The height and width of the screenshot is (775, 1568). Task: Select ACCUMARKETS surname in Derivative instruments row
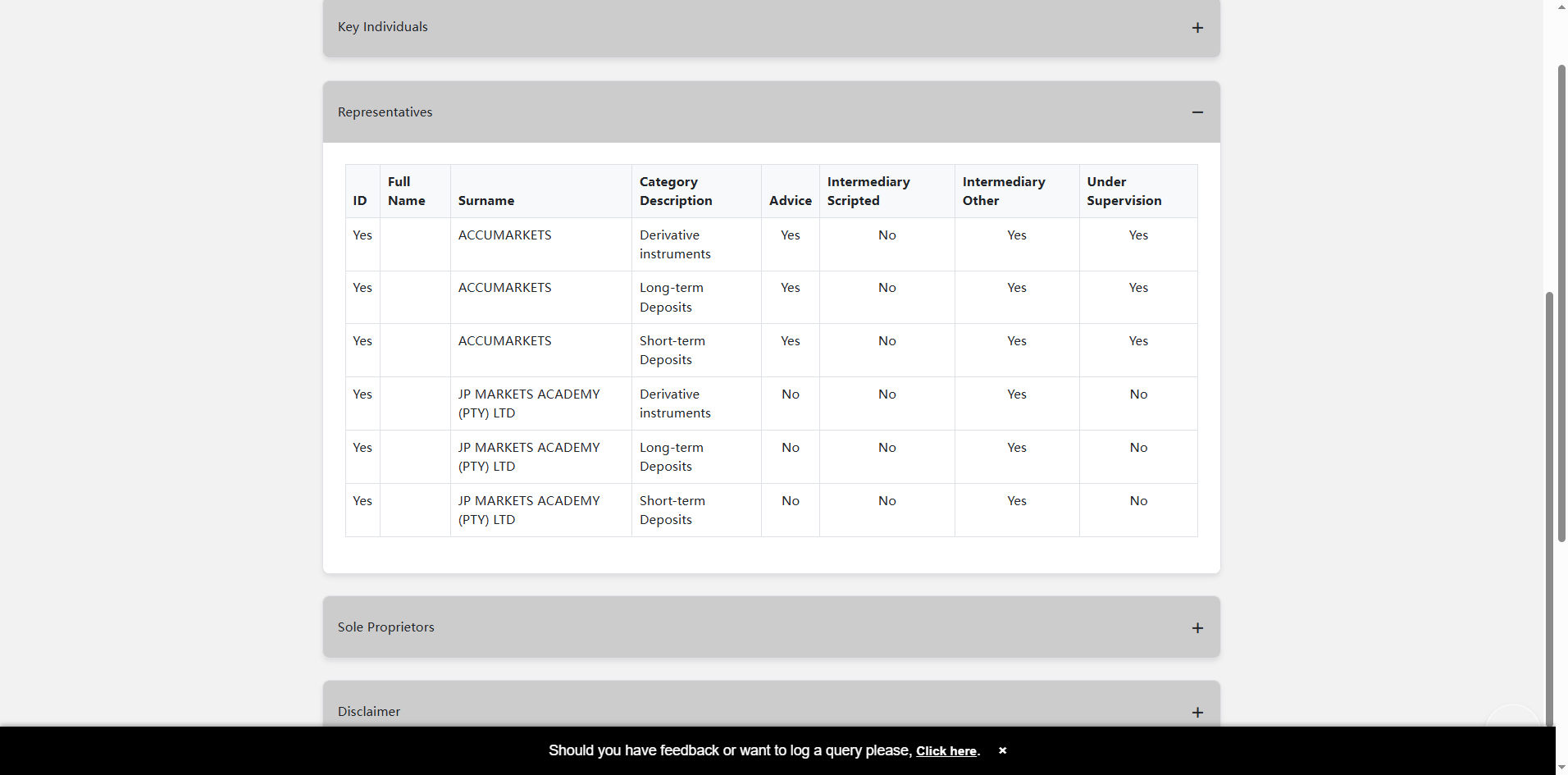tap(505, 235)
